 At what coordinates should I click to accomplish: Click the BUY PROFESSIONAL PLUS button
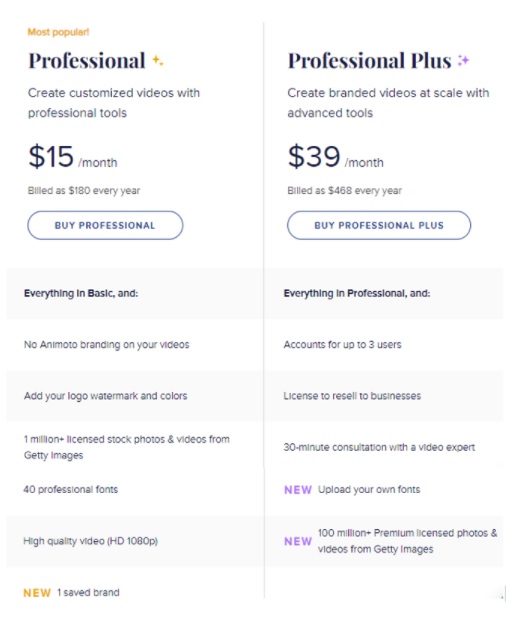[x=379, y=225]
